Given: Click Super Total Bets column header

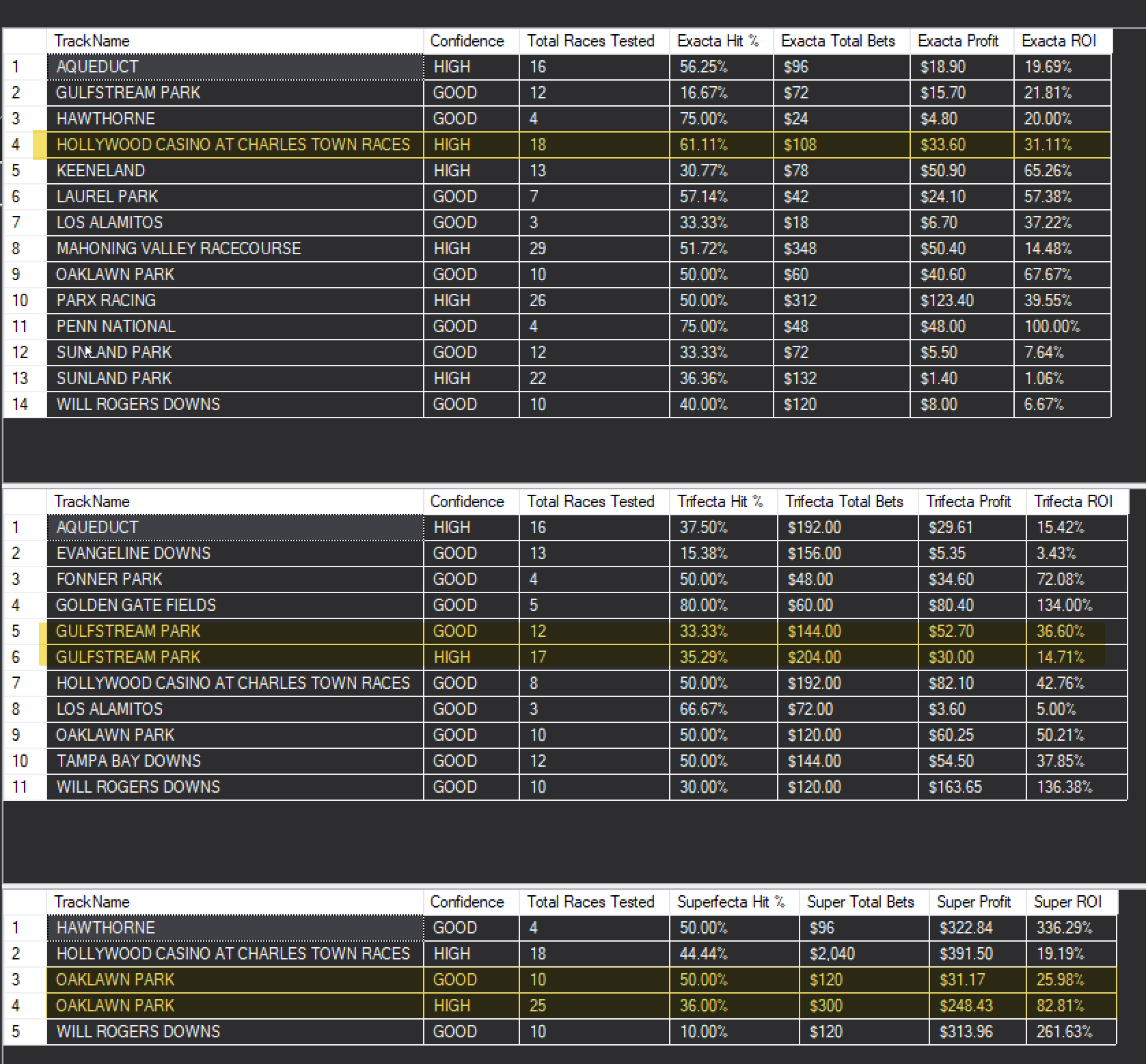Looking at the screenshot, I should coord(864,902).
